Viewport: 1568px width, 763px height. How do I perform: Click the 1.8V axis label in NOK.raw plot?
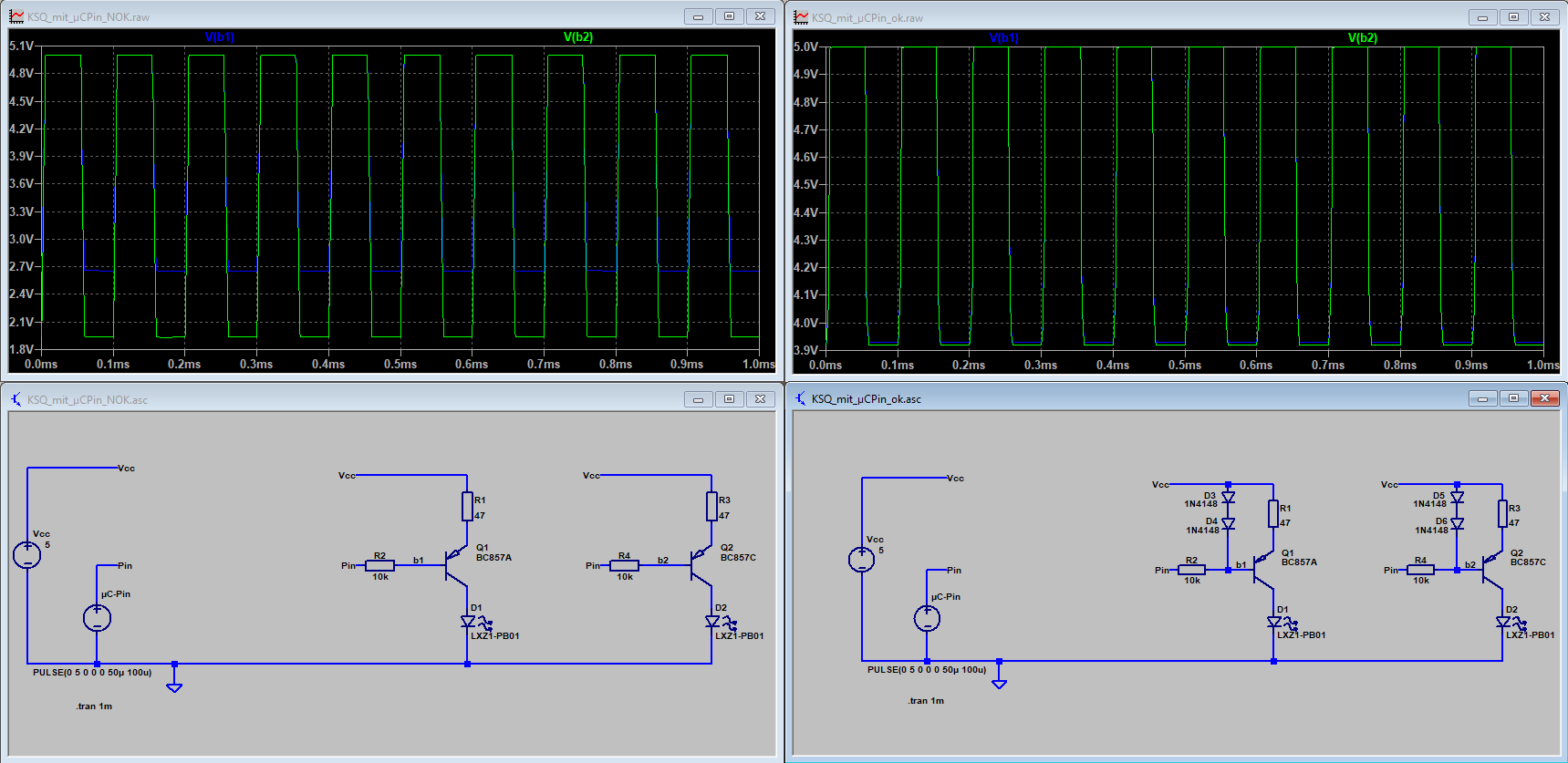click(22, 349)
